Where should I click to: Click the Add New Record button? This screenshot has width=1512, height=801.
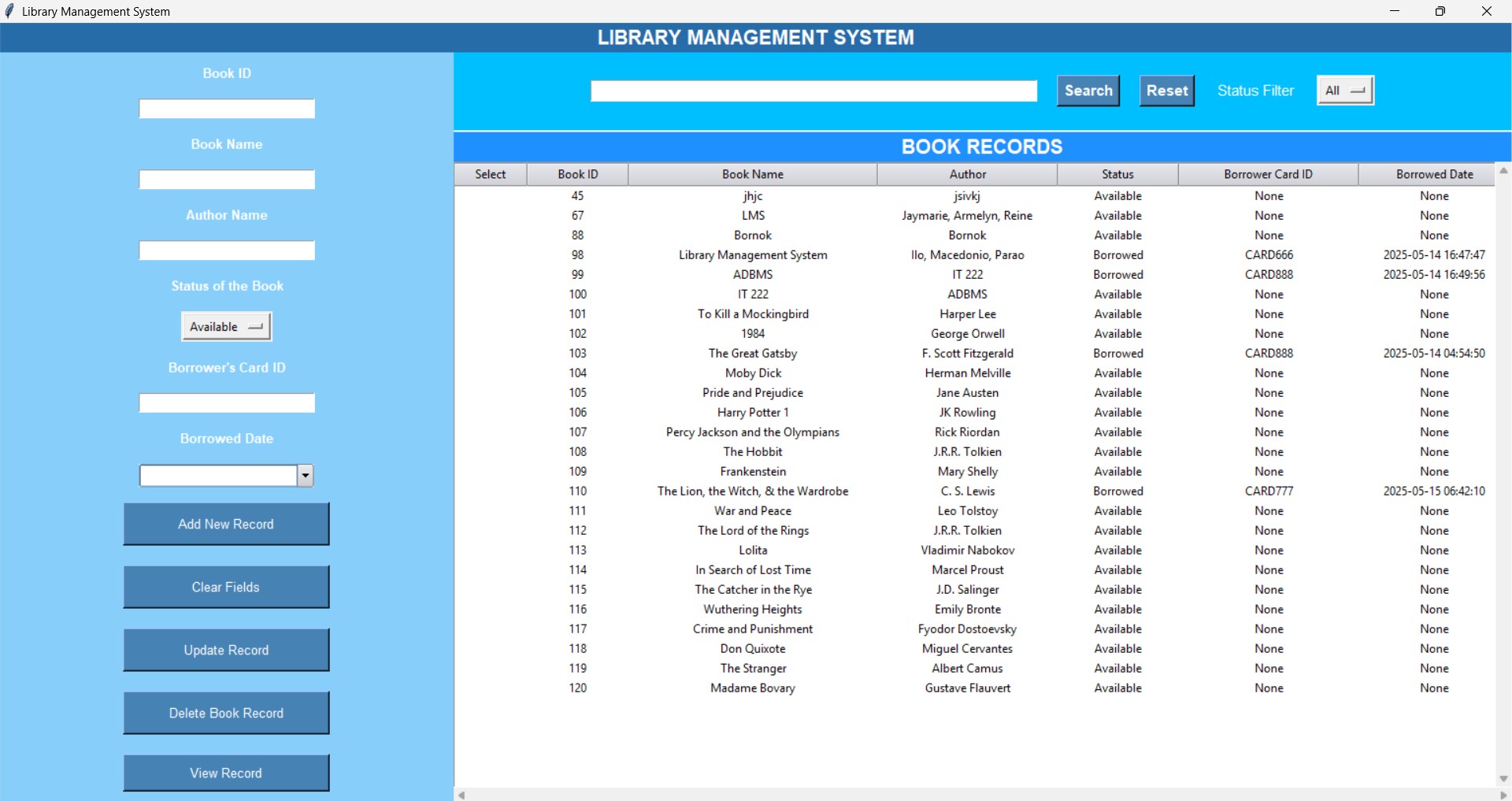(x=225, y=524)
